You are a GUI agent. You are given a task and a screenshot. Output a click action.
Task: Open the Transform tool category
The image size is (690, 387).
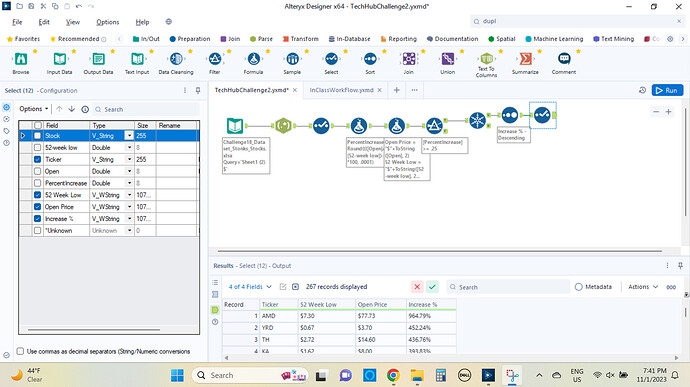[301, 39]
